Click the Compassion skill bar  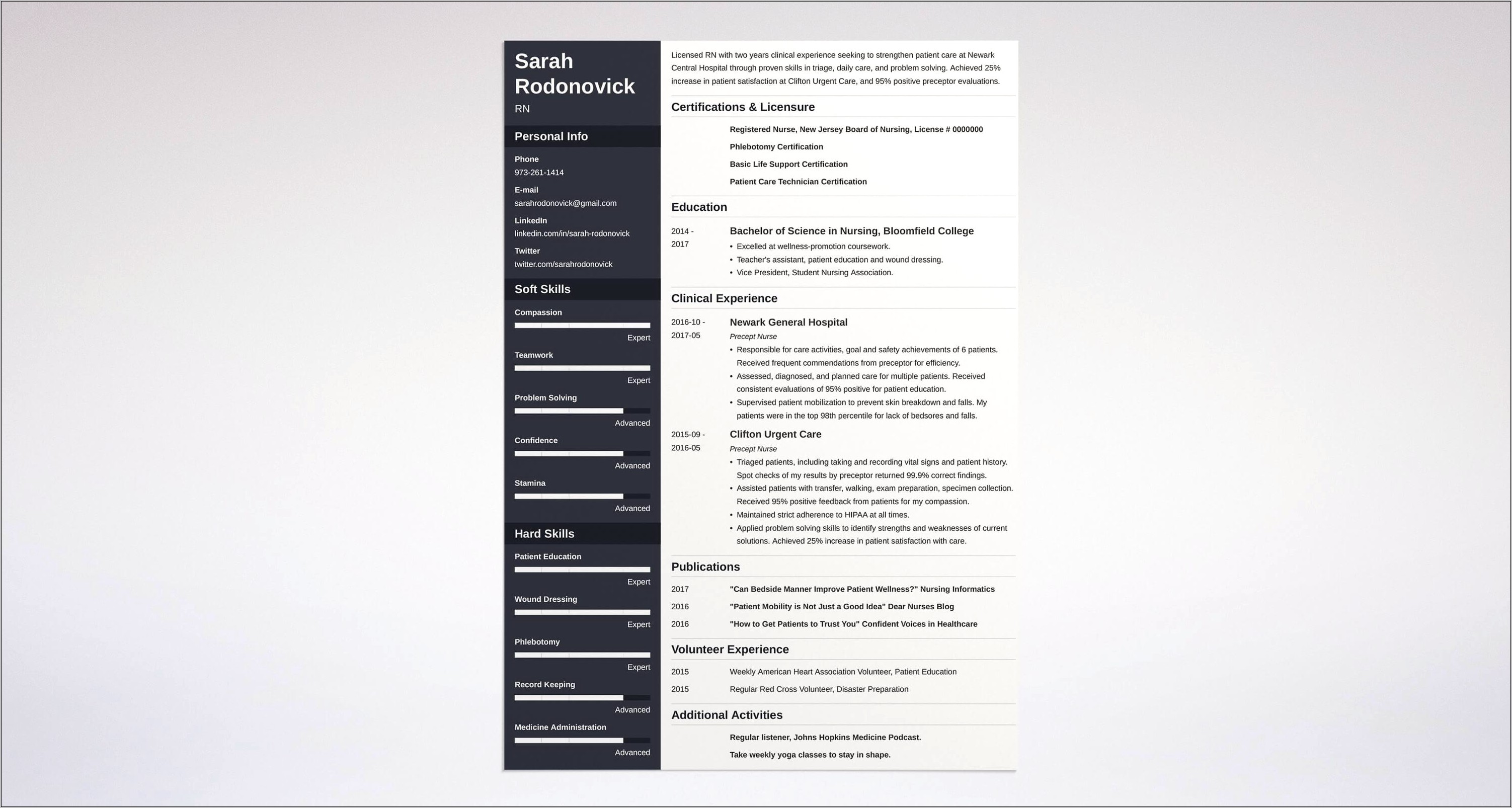[581, 326]
